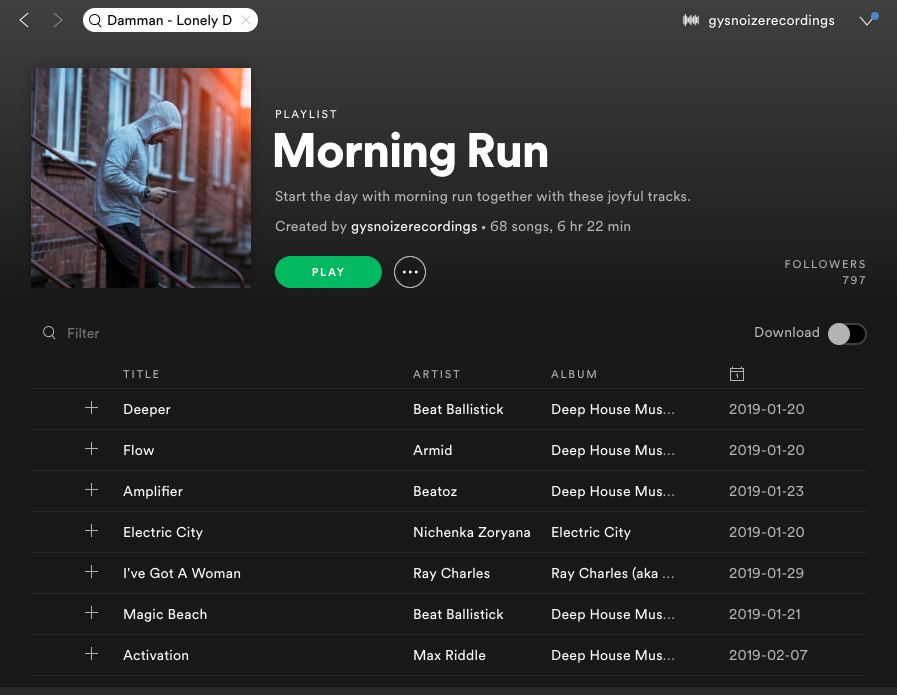Go back with the left arrow
This screenshot has width=897, height=695.
(x=25, y=20)
